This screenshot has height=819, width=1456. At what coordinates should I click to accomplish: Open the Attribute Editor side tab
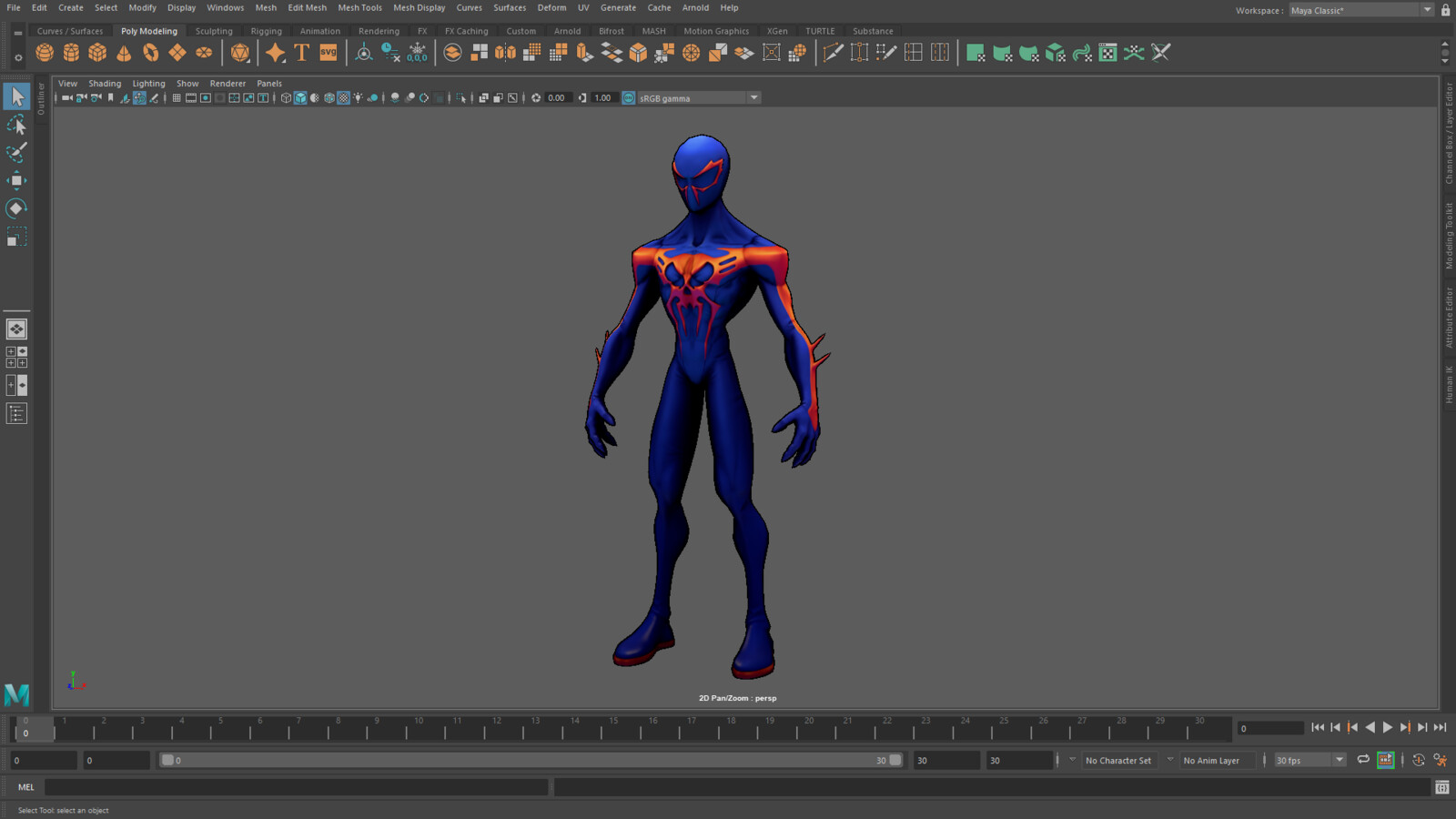click(x=1449, y=318)
